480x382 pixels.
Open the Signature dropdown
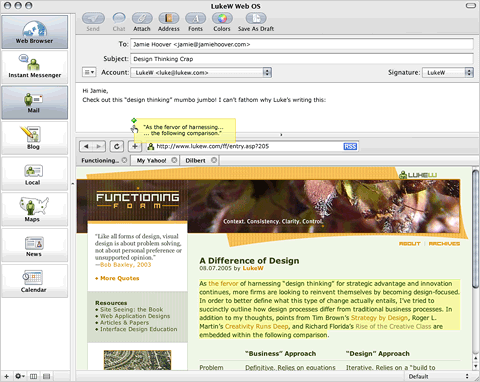tap(448, 73)
